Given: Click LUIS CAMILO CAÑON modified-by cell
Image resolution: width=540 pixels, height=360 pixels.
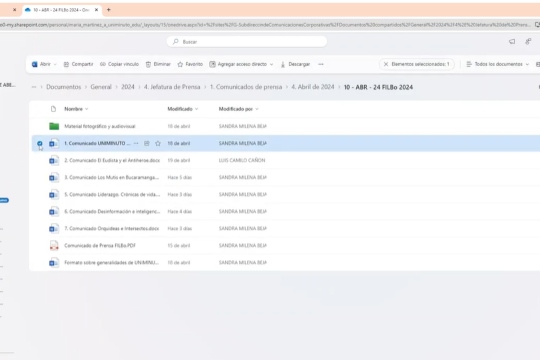Looking at the screenshot, I should (x=242, y=161).
